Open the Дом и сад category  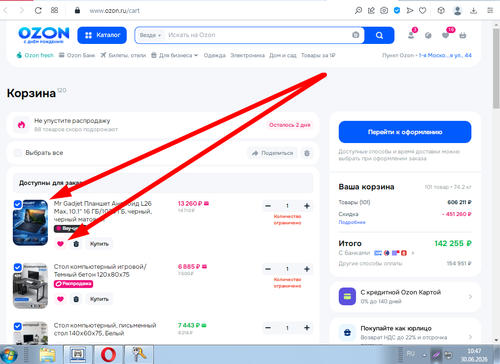pyautogui.click(x=283, y=55)
